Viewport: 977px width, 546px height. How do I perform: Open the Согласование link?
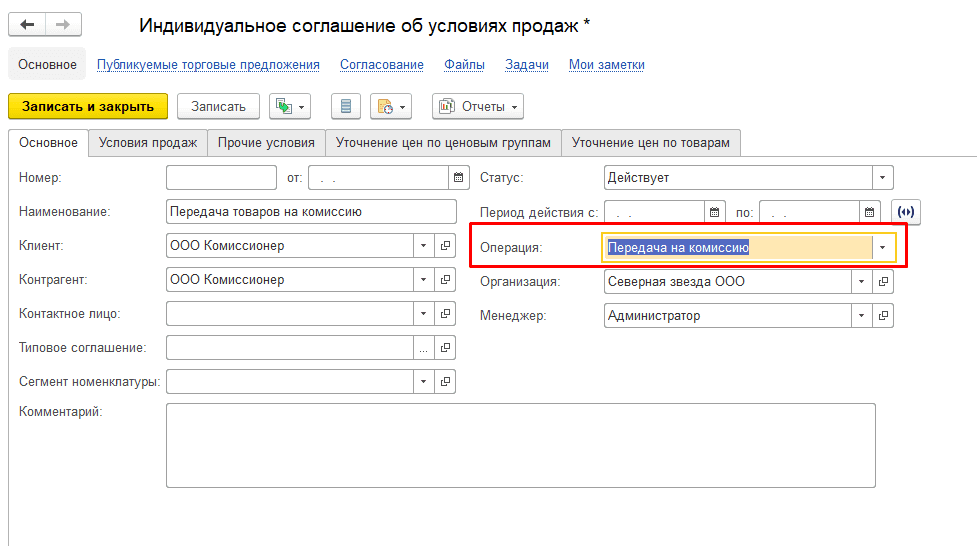point(381,65)
